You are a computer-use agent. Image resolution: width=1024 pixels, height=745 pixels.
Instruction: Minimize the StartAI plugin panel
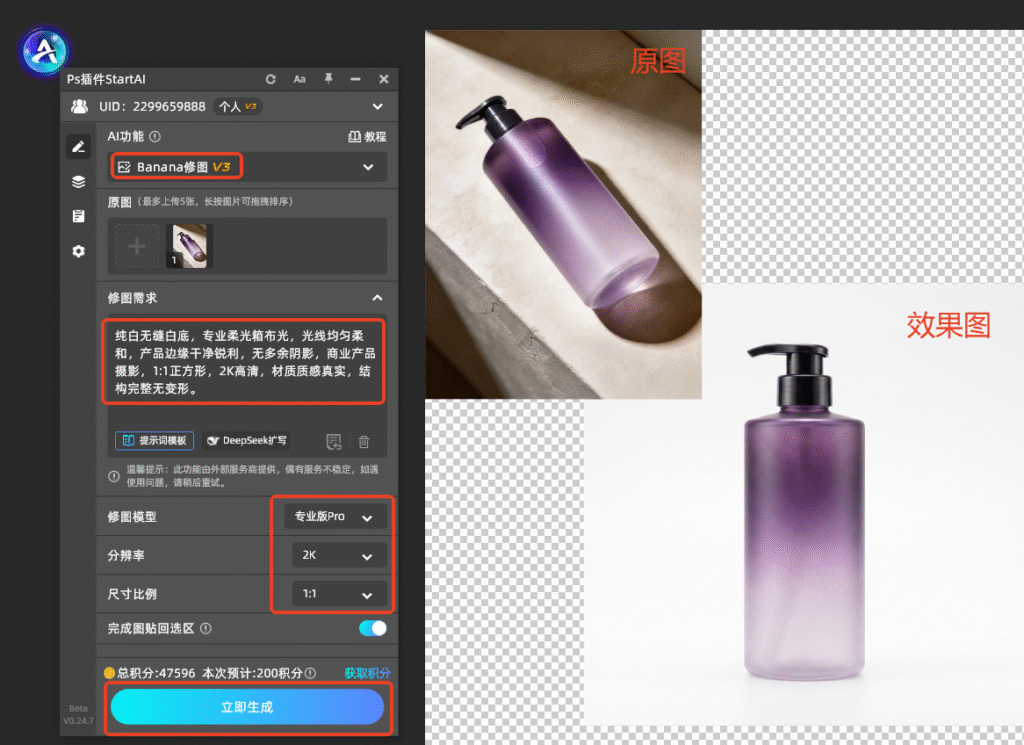(x=355, y=79)
